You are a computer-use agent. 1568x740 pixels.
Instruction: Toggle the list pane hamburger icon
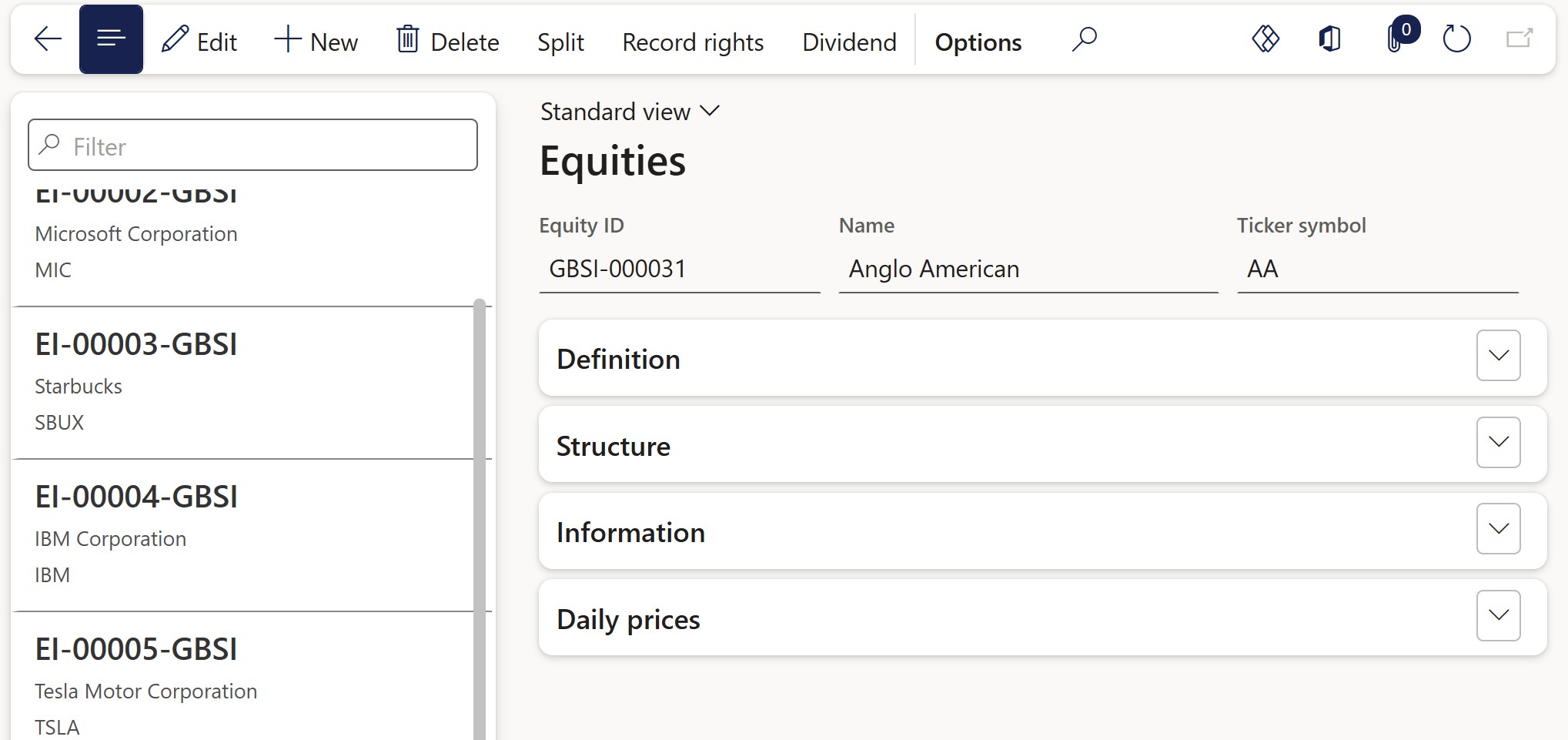pyautogui.click(x=111, y=39)
